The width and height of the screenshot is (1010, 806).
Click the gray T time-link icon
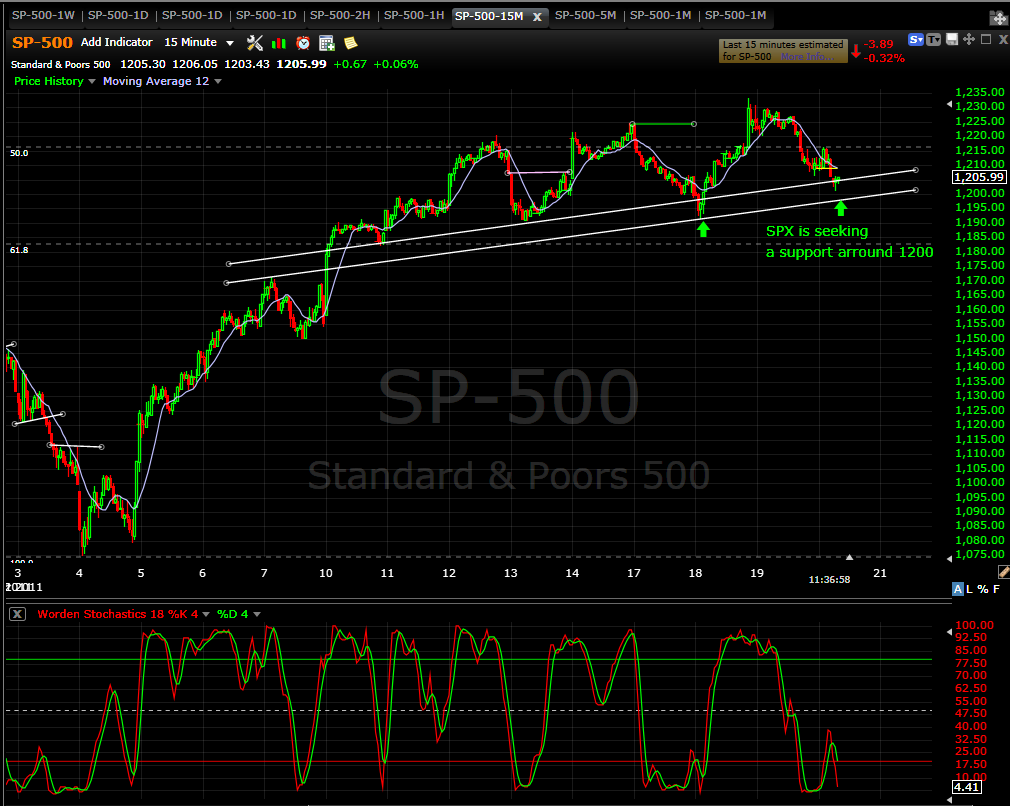(x=933, y=39)
